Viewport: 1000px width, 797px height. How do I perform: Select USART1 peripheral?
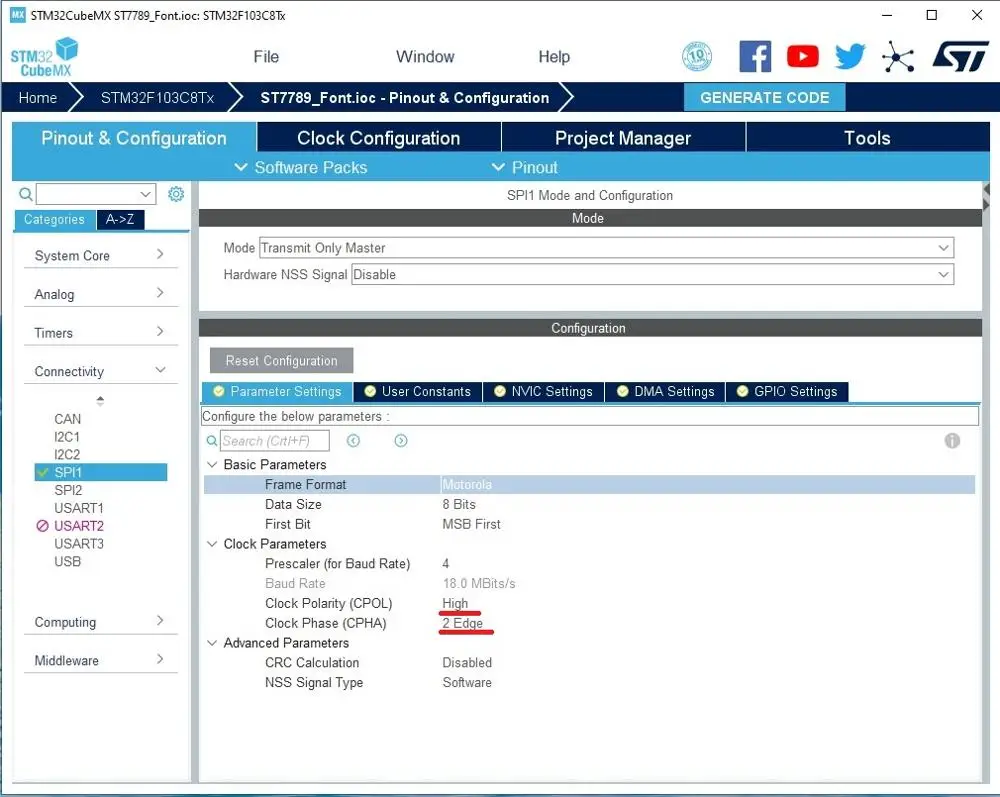point(78,508)
